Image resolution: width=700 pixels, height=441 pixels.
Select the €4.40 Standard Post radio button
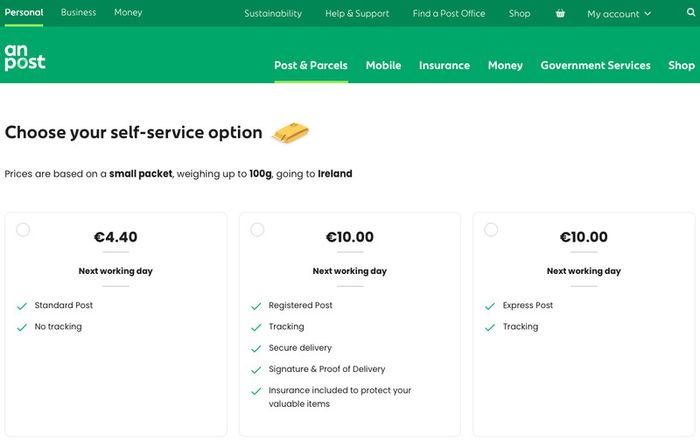click(23, 229)
